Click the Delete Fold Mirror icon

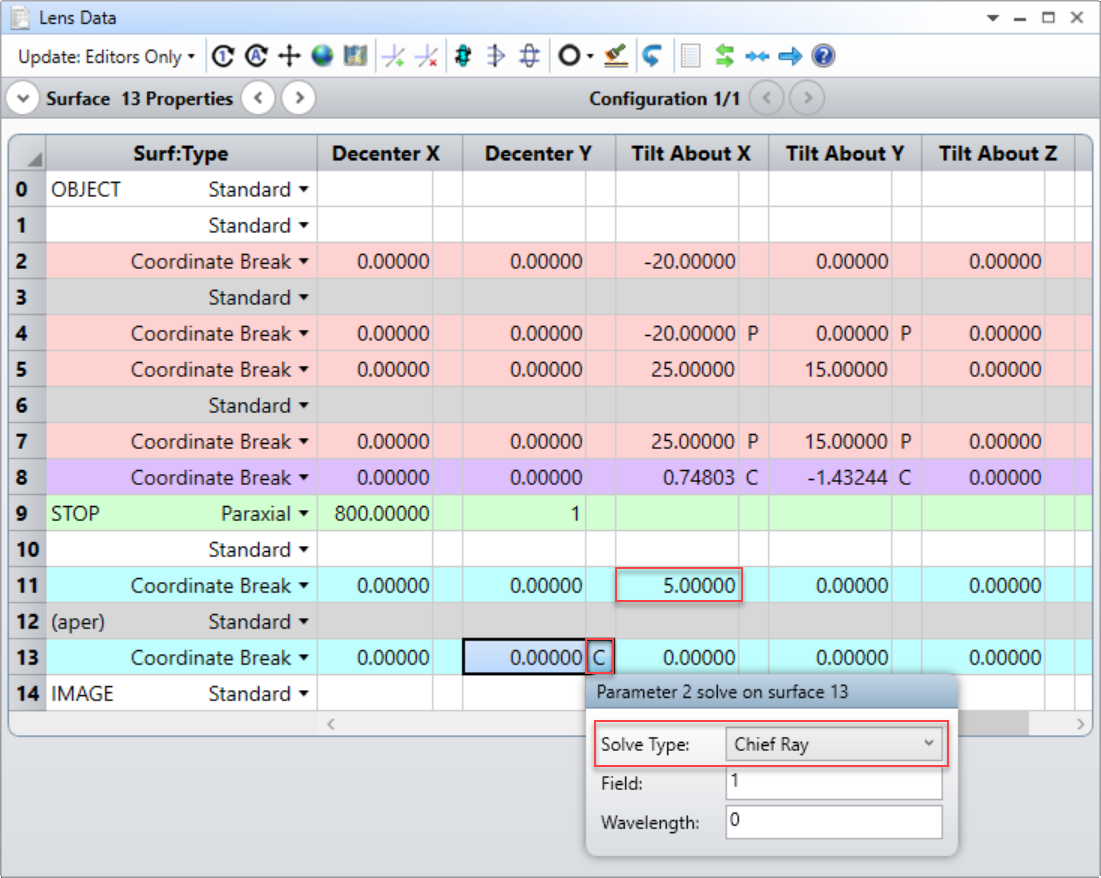pos(427,56)
